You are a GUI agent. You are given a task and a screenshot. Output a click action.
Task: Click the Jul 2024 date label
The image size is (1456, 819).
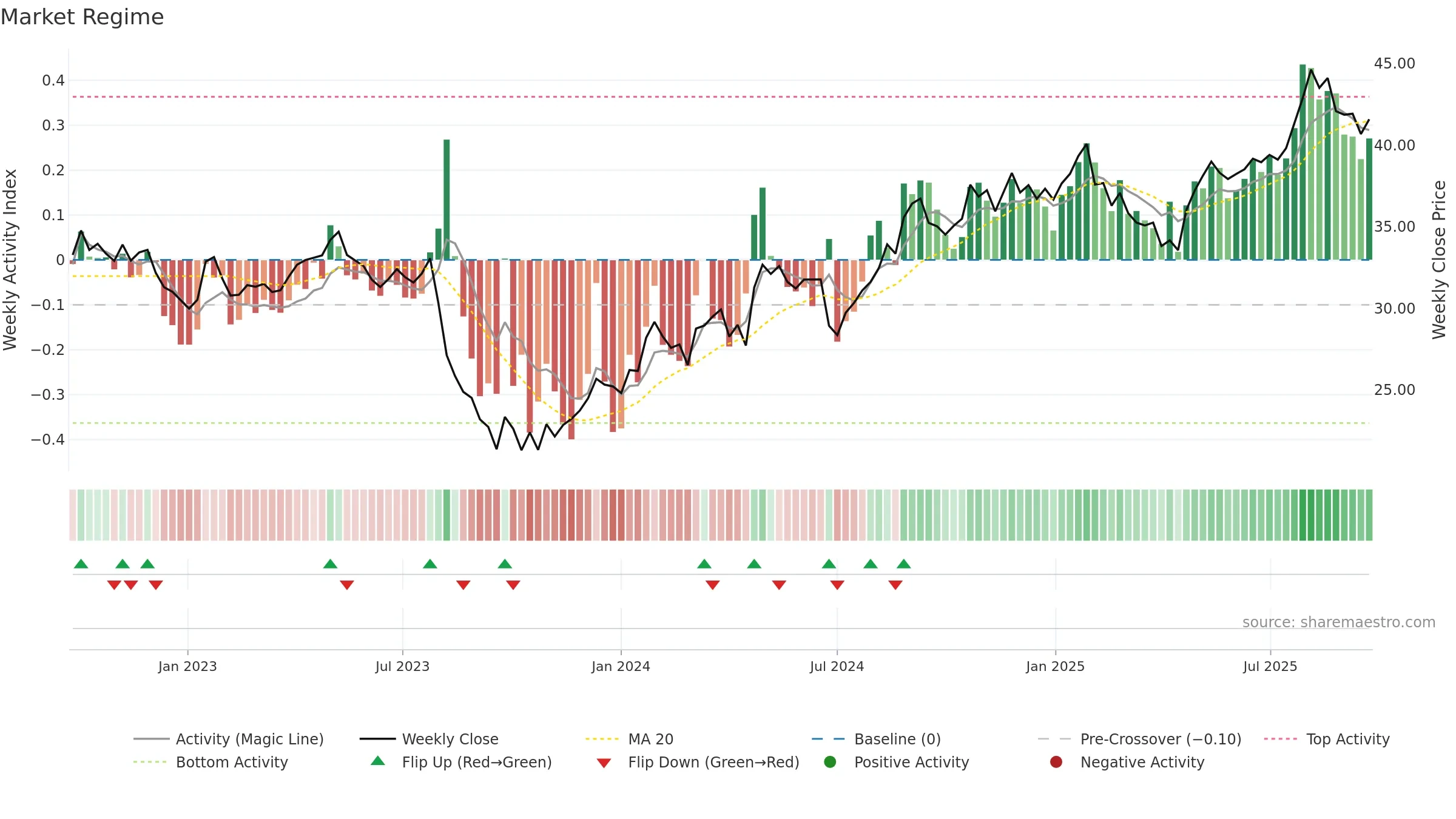click(837, 666)
